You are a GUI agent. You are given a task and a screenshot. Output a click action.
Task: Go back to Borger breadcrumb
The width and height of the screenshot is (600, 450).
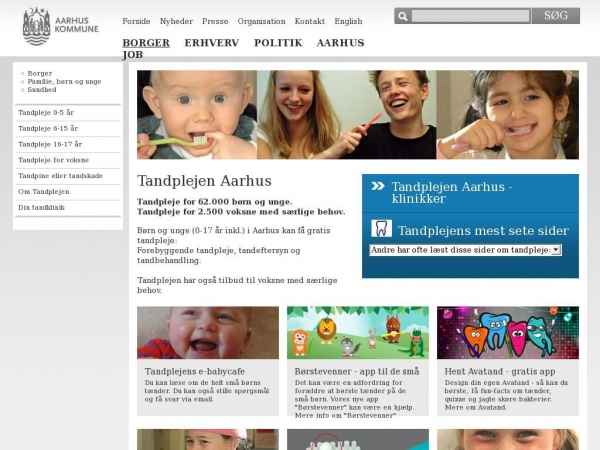point(40,73)
